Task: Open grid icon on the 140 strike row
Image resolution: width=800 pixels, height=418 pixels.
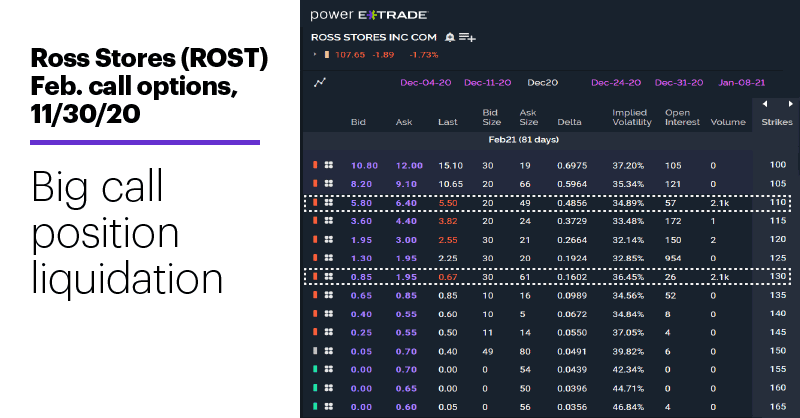Action: click(x=329, y=313)
